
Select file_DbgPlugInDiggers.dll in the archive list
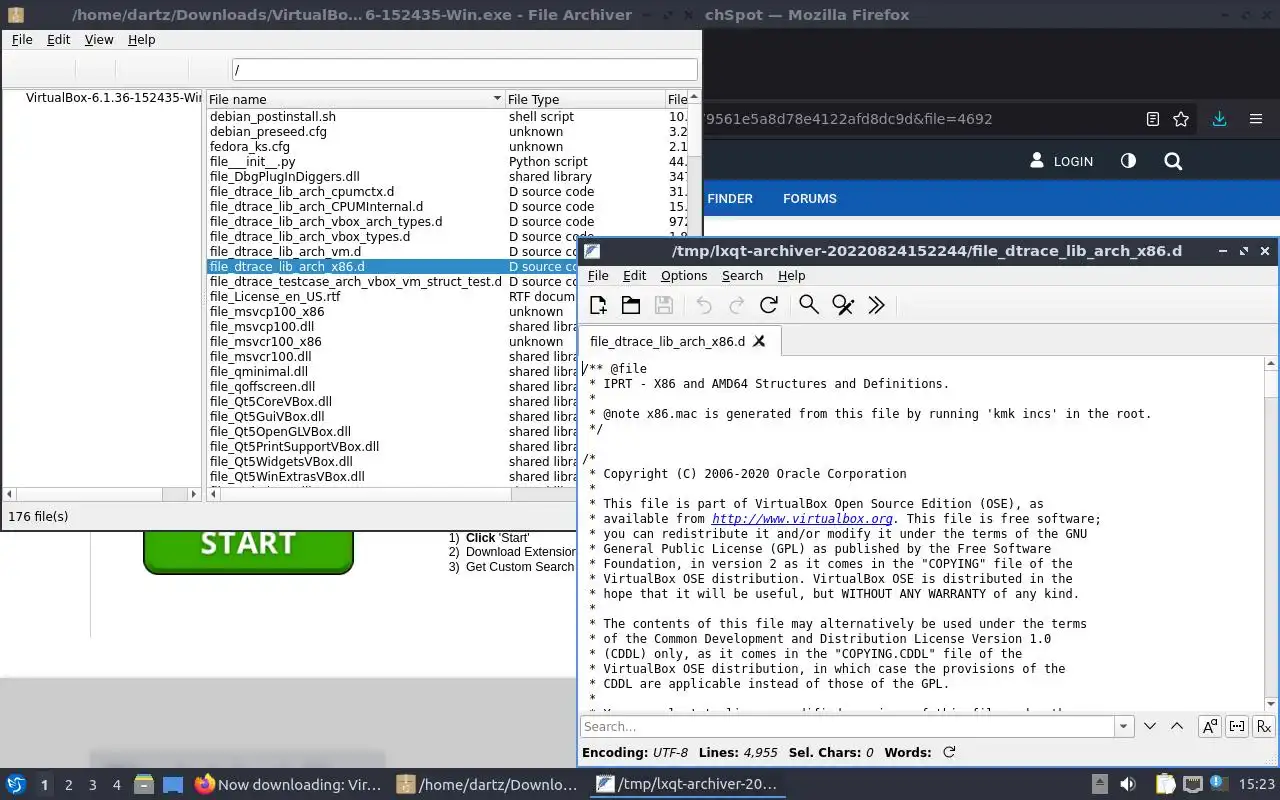click(x=284, y=177)
